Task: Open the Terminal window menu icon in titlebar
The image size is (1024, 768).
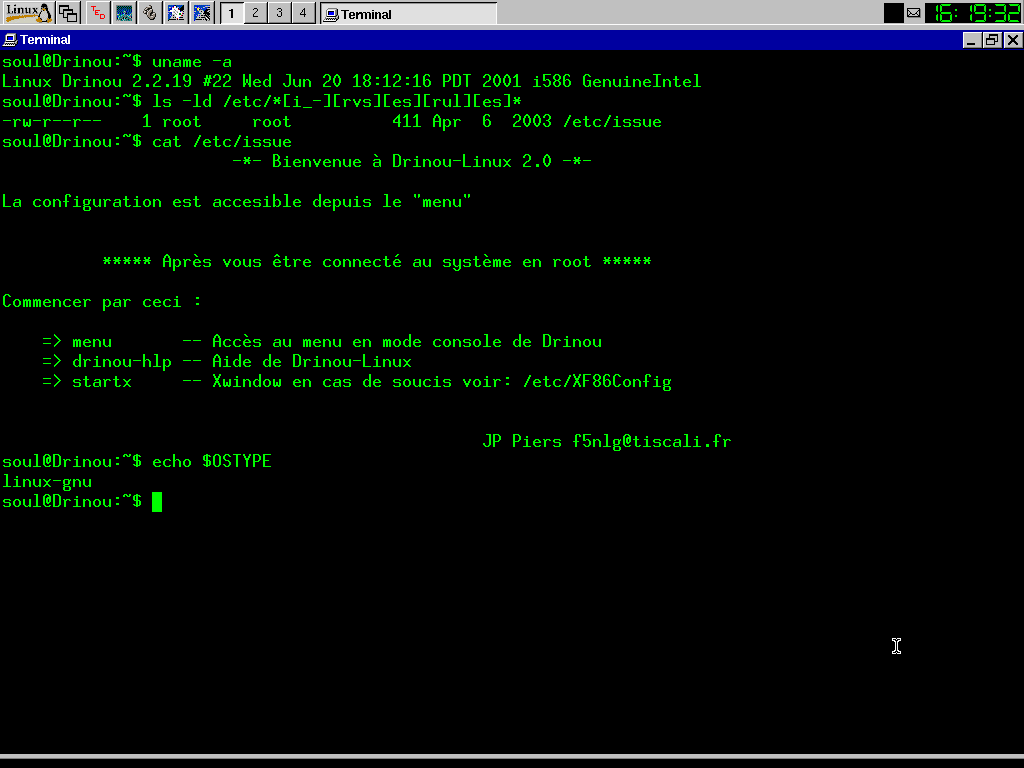Action: 10,40
